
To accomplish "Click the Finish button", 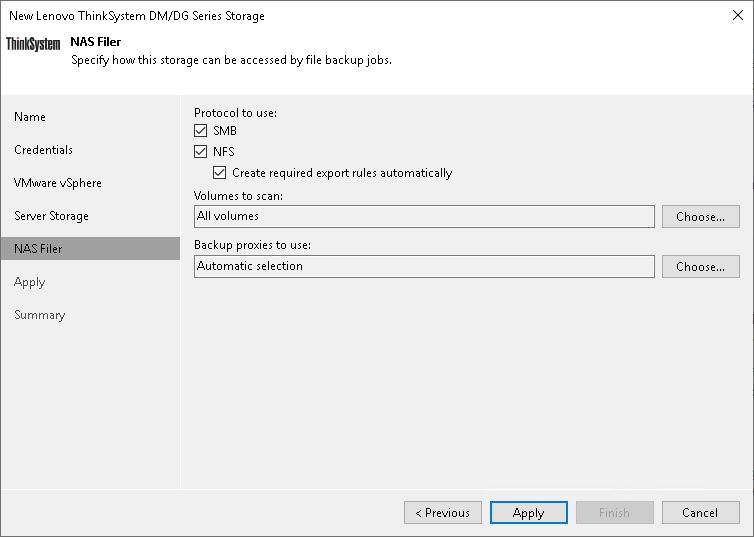I will pyautogui.click(x=615, y=513).
